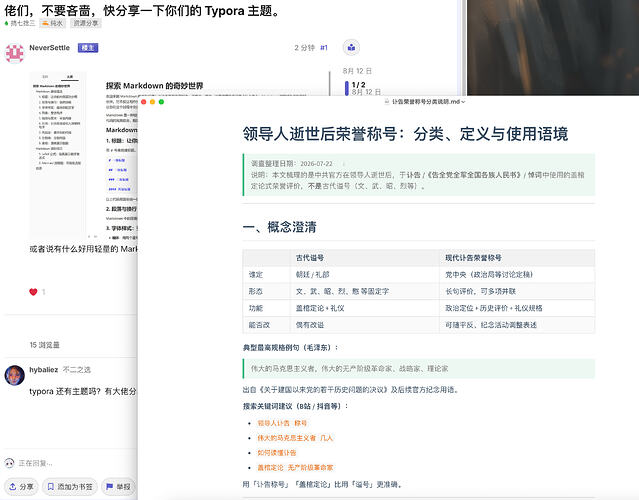Click the 如何读懂讣告 orange keyword
Viewport: 639px width, 500px height.
[277, 453]
